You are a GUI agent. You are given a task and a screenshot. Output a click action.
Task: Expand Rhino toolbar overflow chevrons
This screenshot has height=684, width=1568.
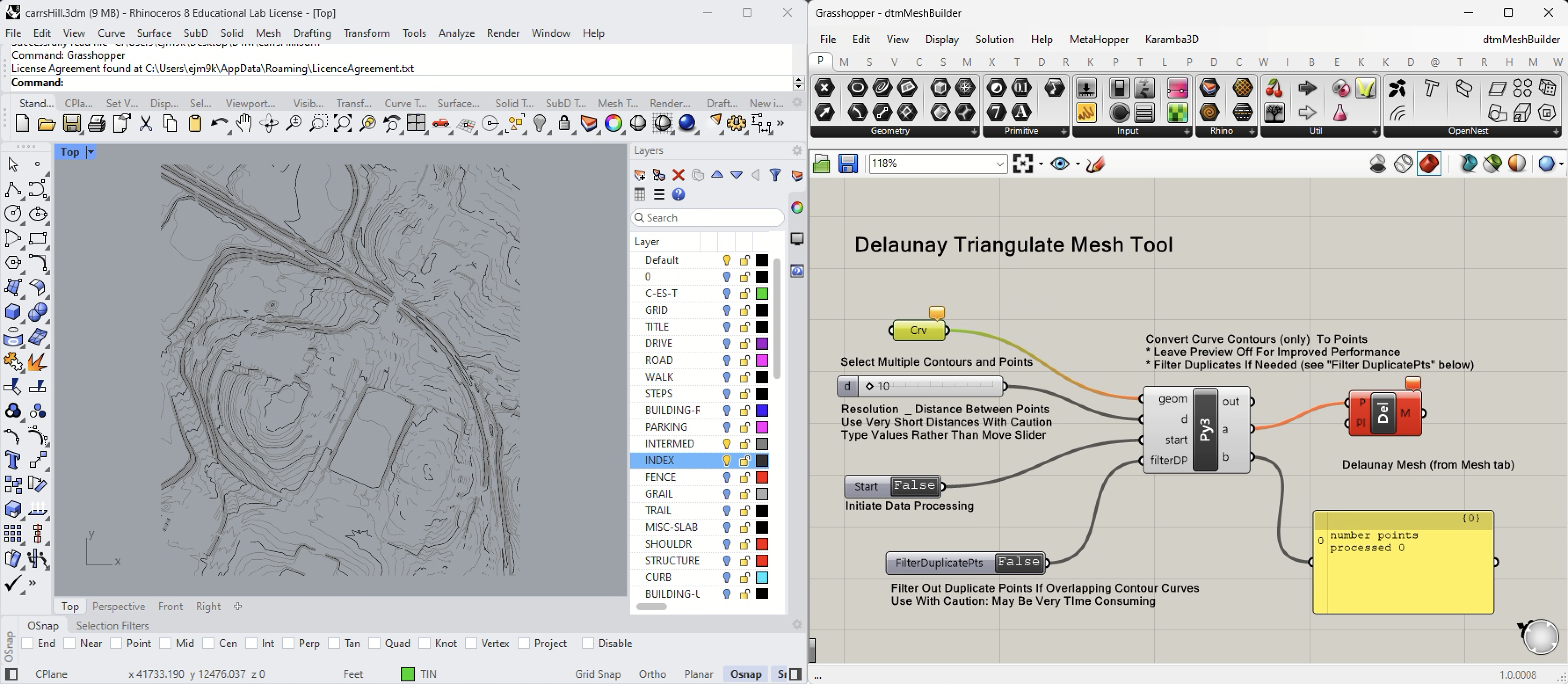click(780, 124)
